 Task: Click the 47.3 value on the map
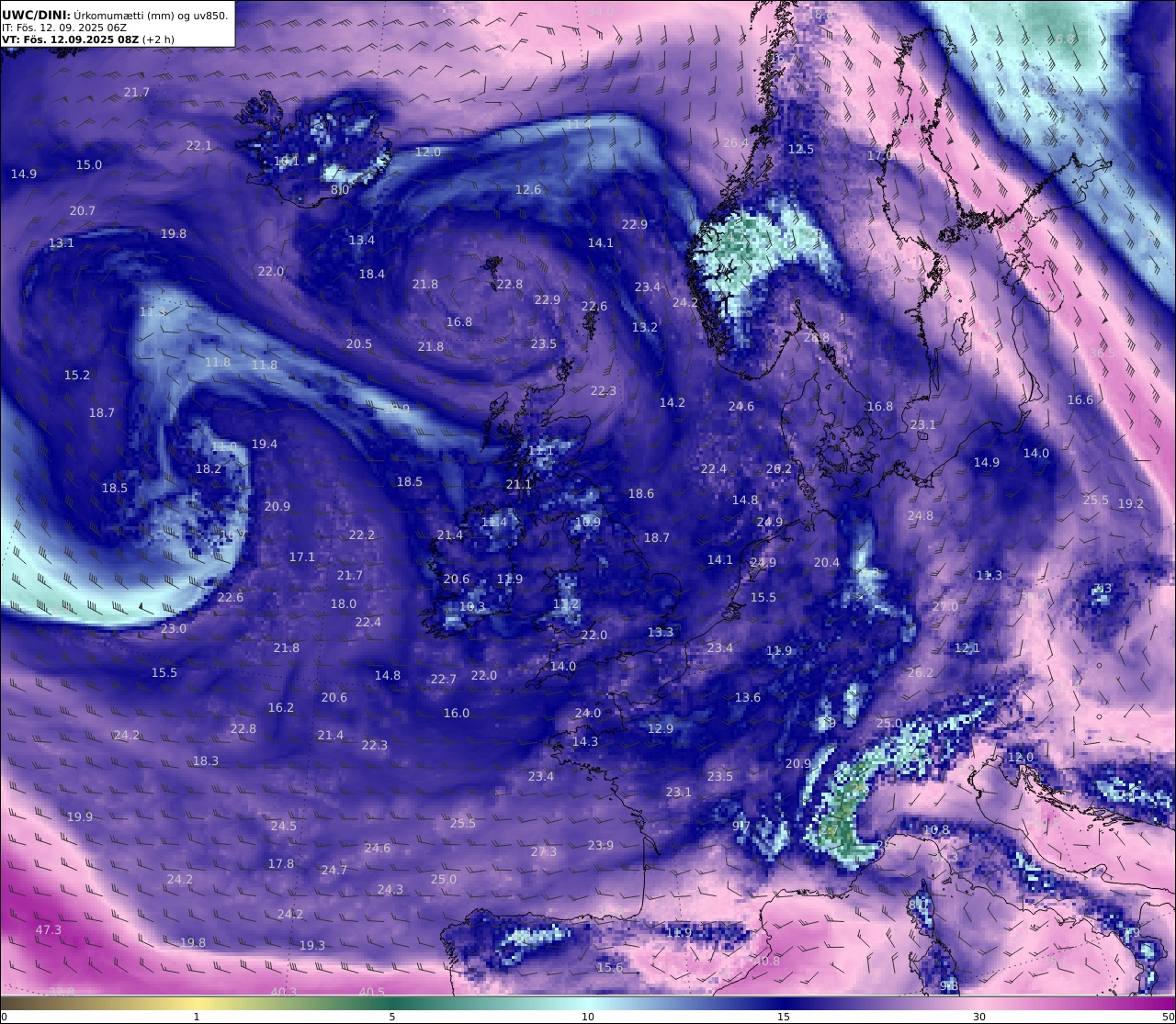(x=49, y=930)
